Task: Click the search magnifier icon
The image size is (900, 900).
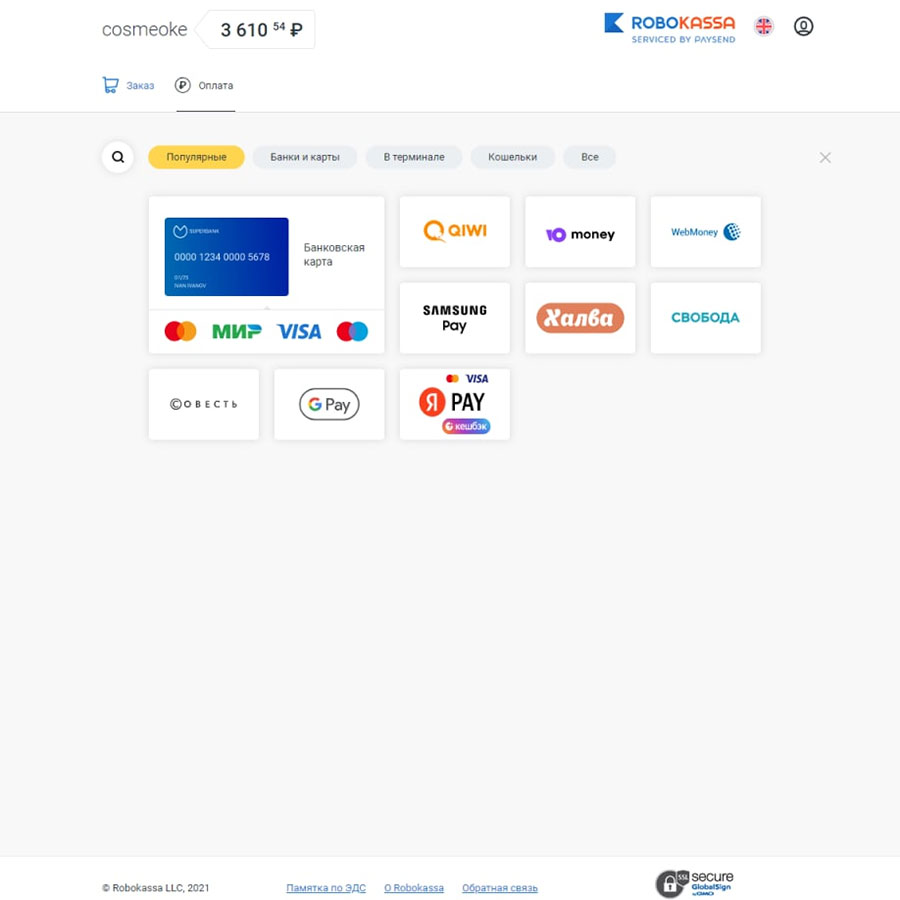Action: click(x=118, y=157)
